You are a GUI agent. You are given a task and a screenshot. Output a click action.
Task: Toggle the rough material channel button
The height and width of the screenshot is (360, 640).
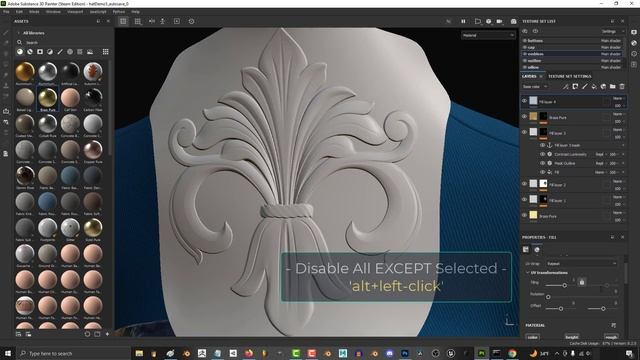611,337
